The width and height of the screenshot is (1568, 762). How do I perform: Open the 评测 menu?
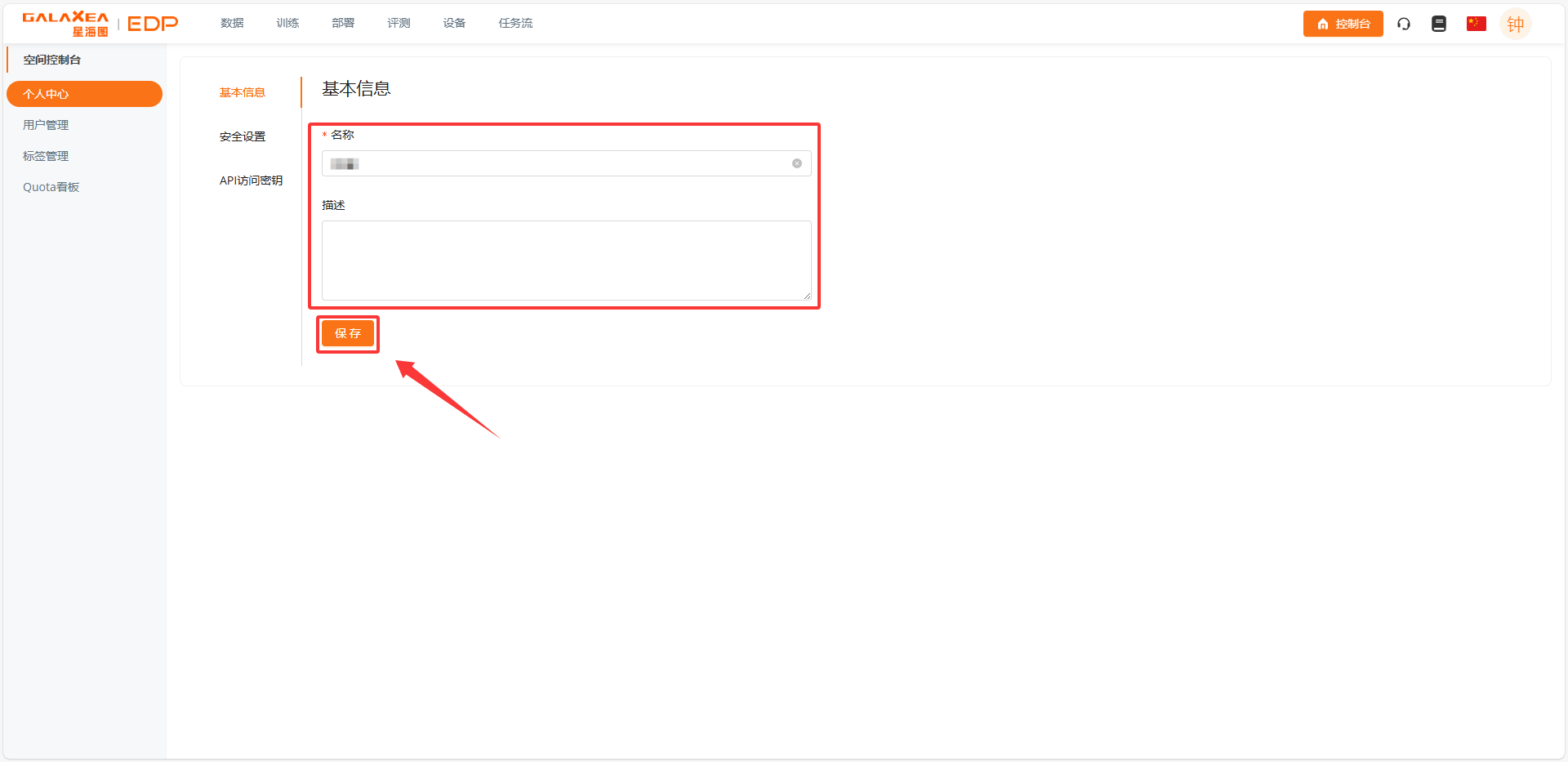[399, 23]
